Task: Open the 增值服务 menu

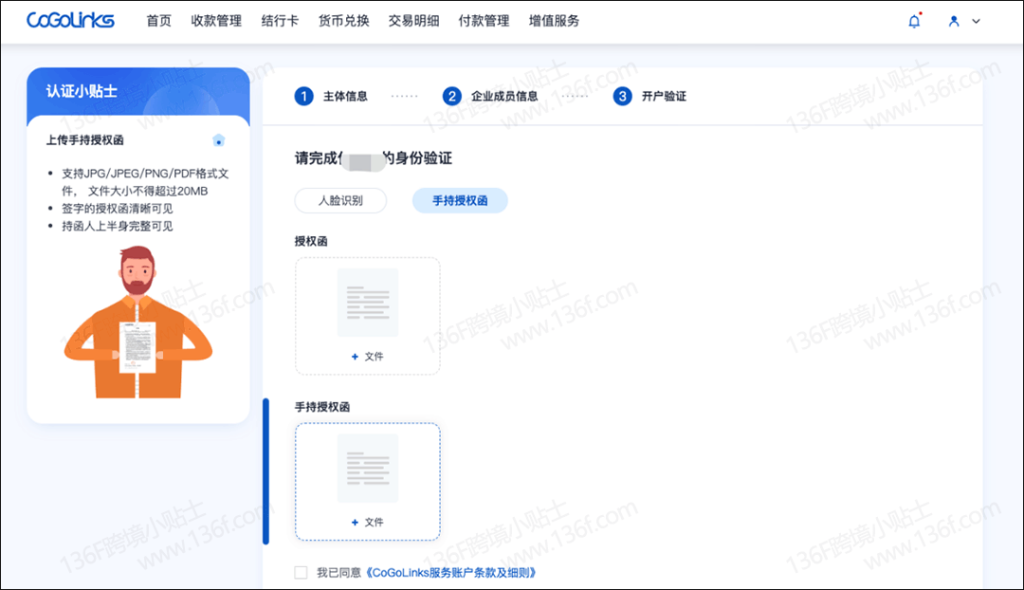Action: point(554,21)
